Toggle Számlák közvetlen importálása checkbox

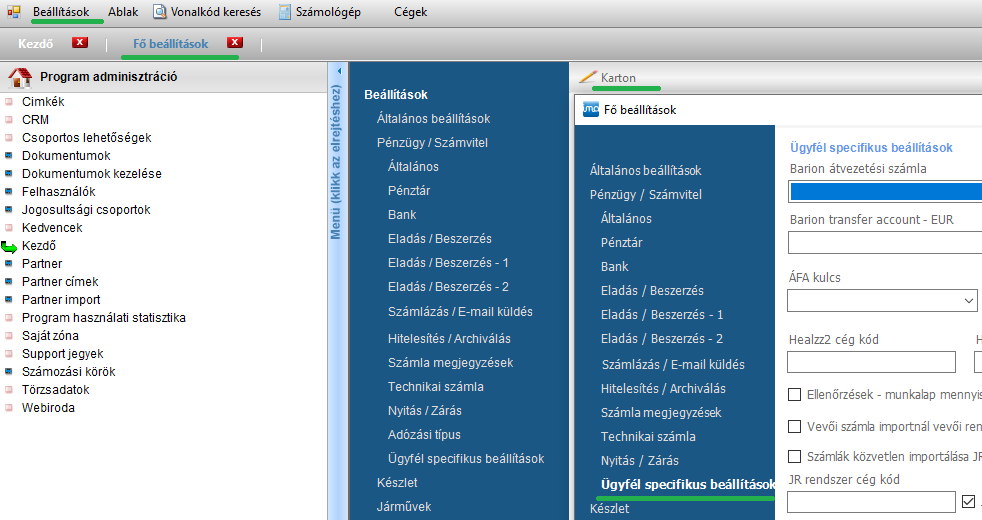tap(795, 457)
